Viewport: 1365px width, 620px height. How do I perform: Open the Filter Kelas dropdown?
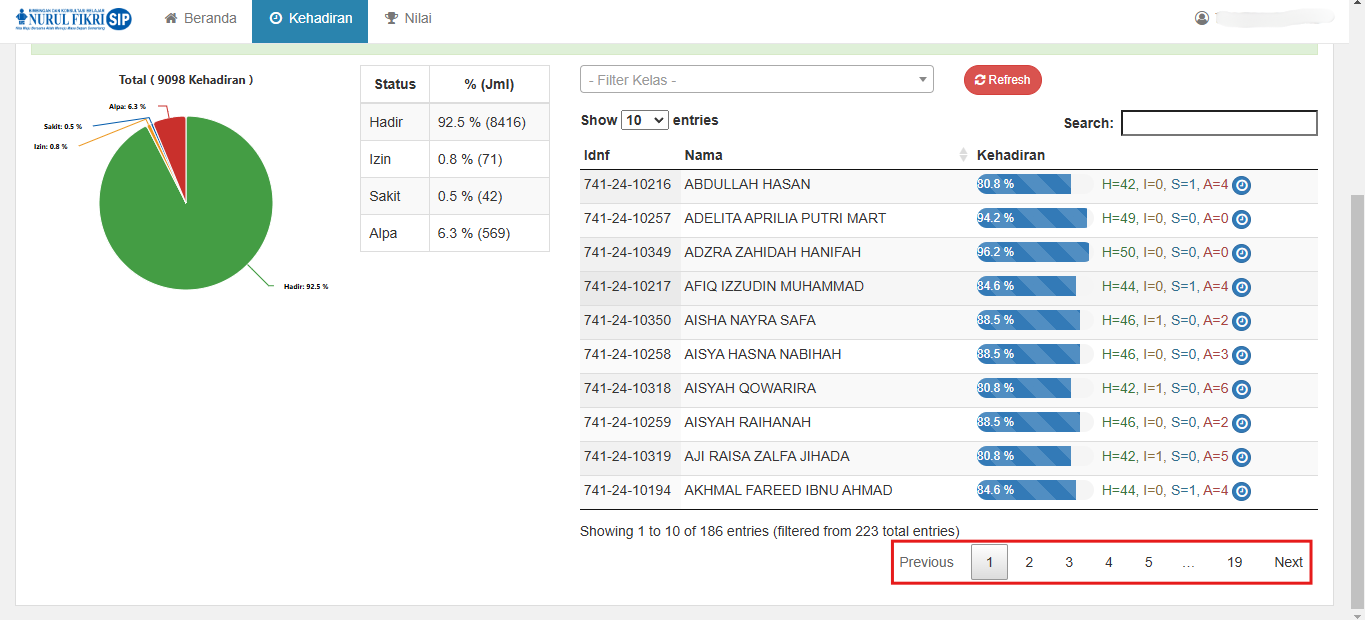click(x=756, y=80)
